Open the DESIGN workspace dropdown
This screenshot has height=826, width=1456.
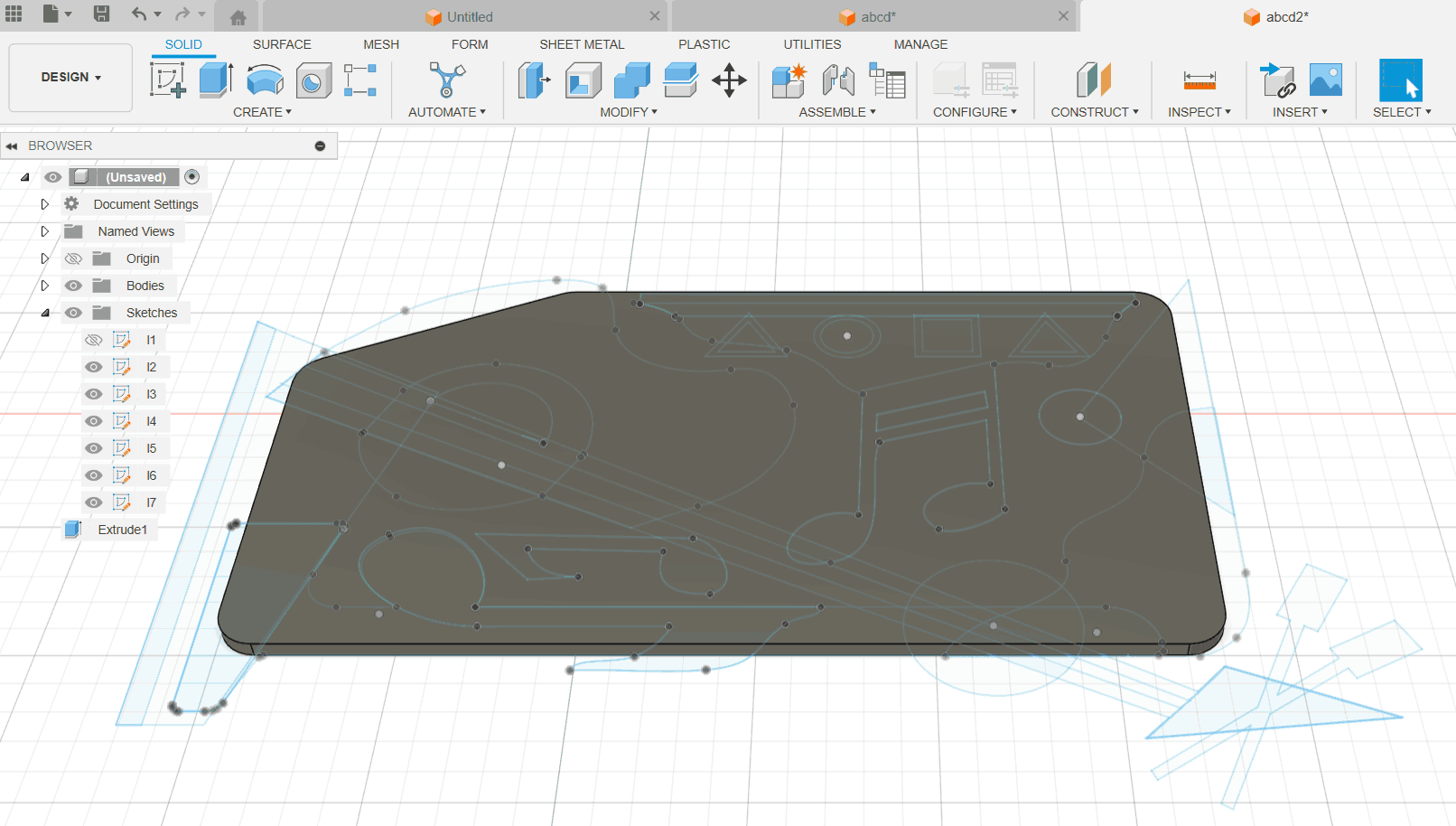click(70, 78)
